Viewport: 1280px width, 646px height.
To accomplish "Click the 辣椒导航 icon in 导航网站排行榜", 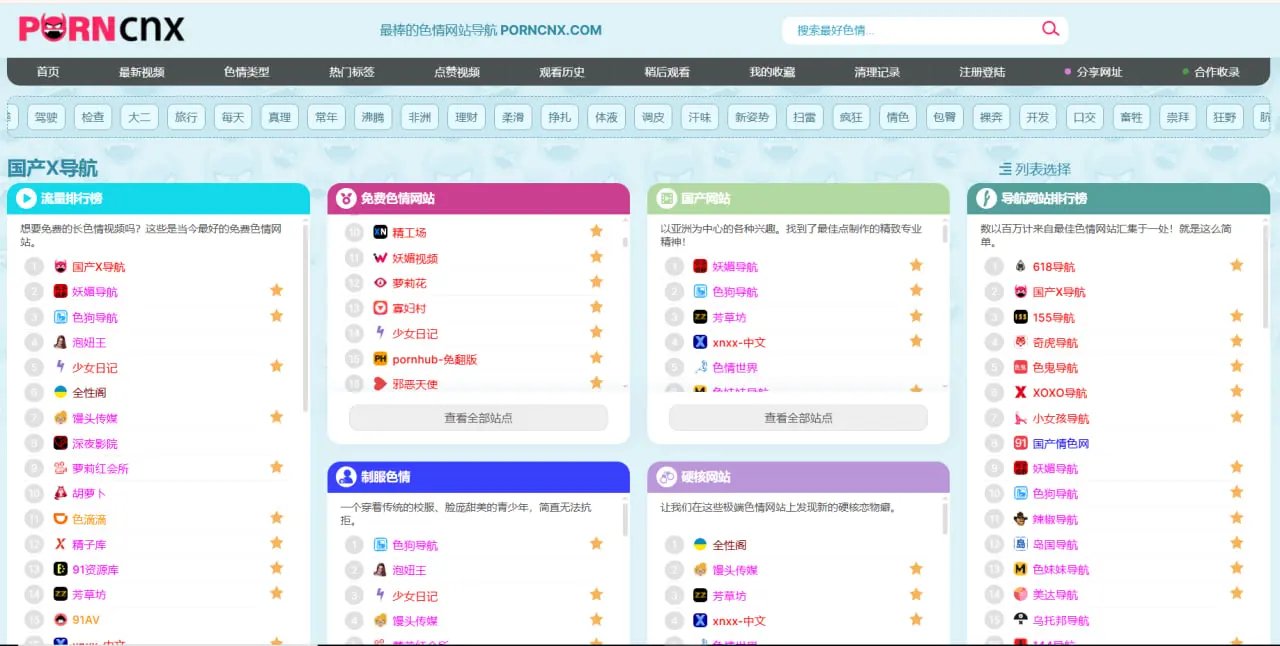I will point(1020,519).
